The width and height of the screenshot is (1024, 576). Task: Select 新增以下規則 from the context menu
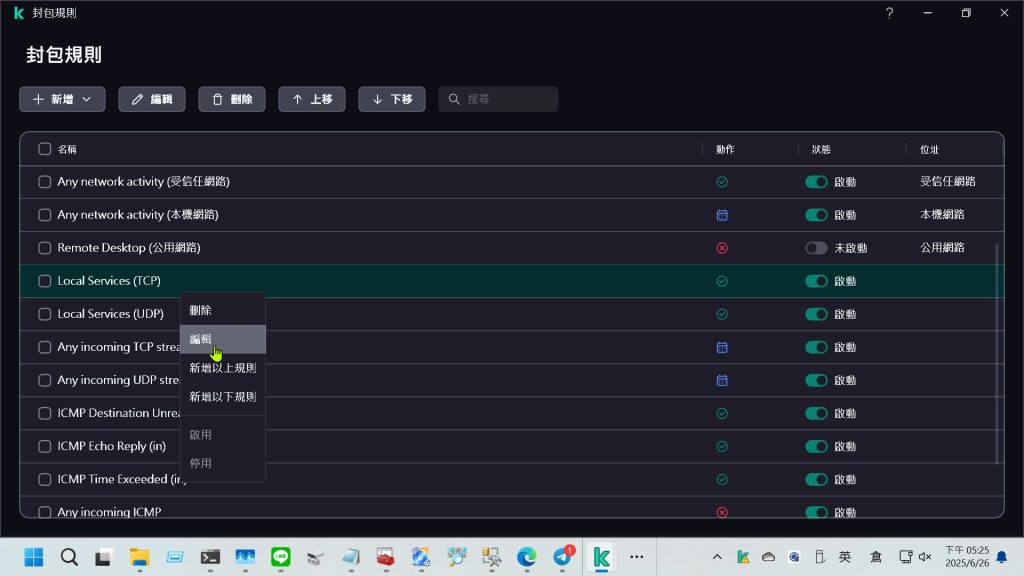222,396
